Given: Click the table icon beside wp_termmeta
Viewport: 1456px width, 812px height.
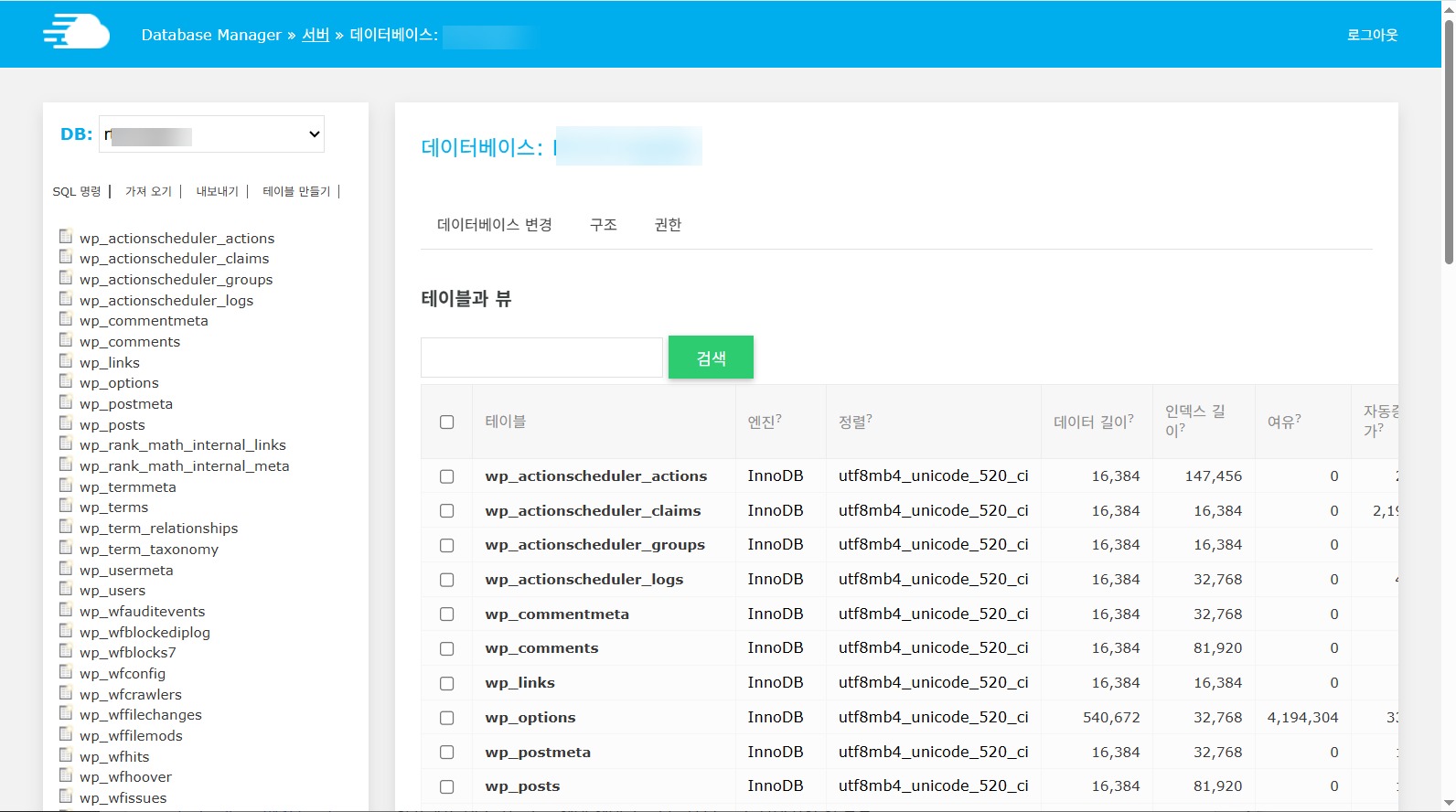Looking at the screenshot, I should 66,485.
